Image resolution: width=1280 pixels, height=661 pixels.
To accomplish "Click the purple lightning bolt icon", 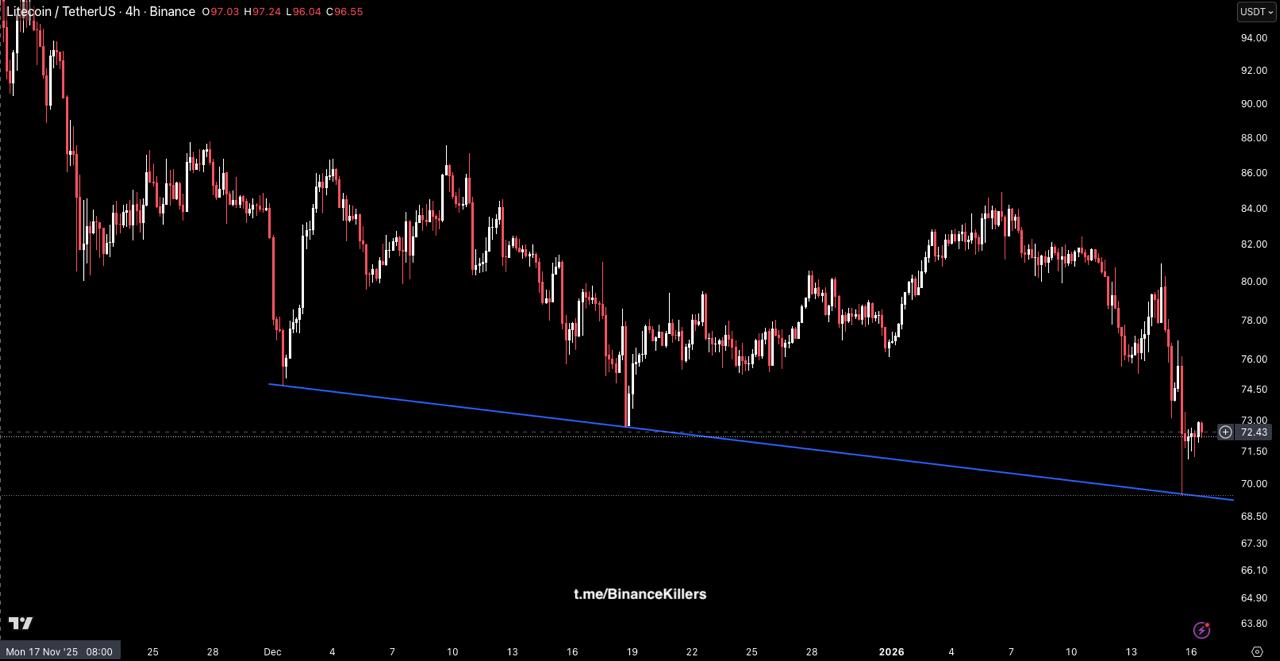I will [1202, 630].
